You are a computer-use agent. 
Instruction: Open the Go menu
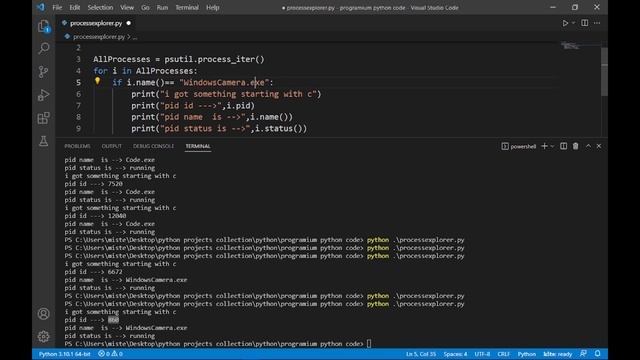pos(145,7)
